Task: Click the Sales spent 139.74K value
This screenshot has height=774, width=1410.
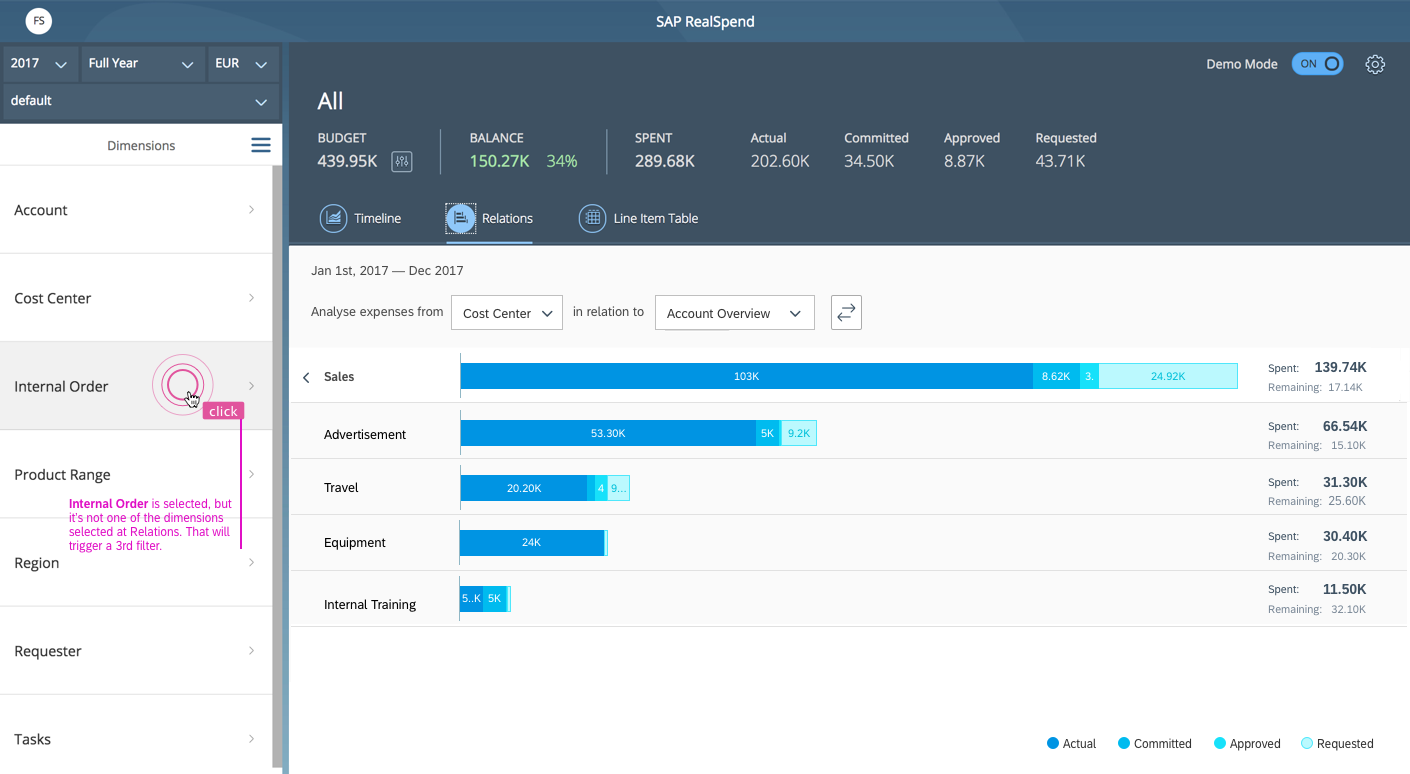Action: (x=1340, y=367)
